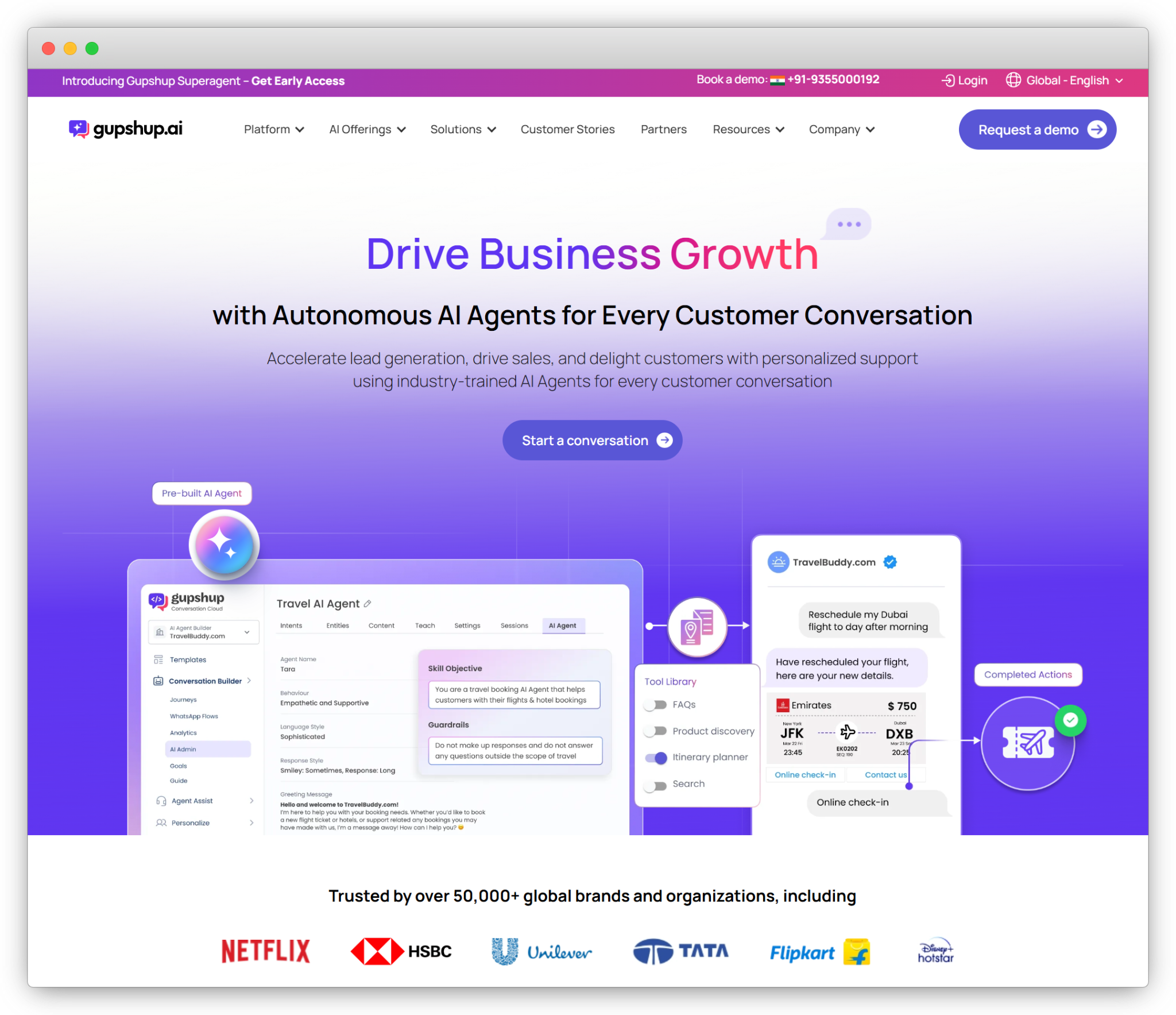Open the Global - English language selector
This screenshot has width=1176, height=1015.
click(x=1065, y=80)
